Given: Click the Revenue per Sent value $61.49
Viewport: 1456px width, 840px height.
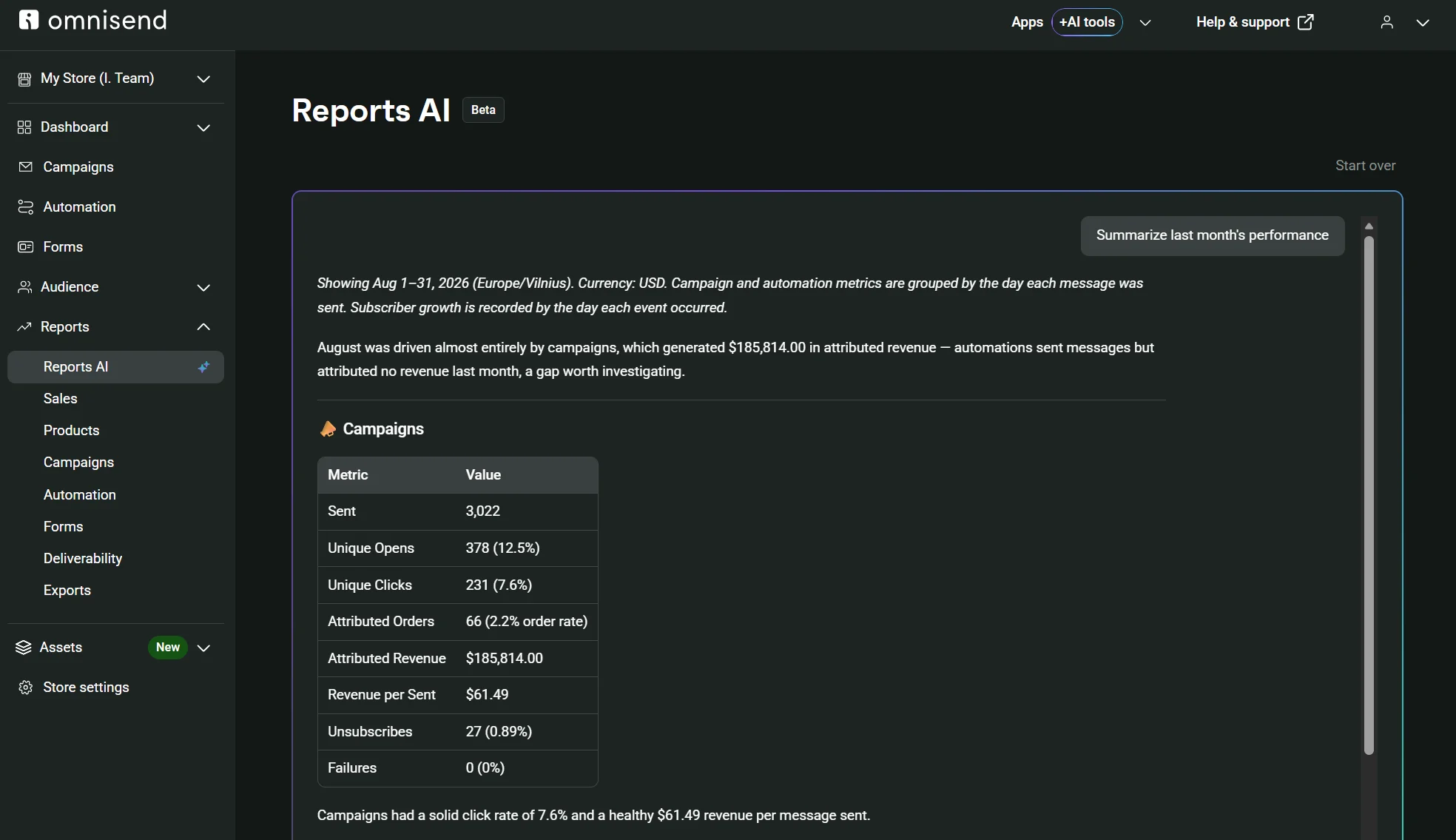Looking at the screenshot, I should click(487, 695).
